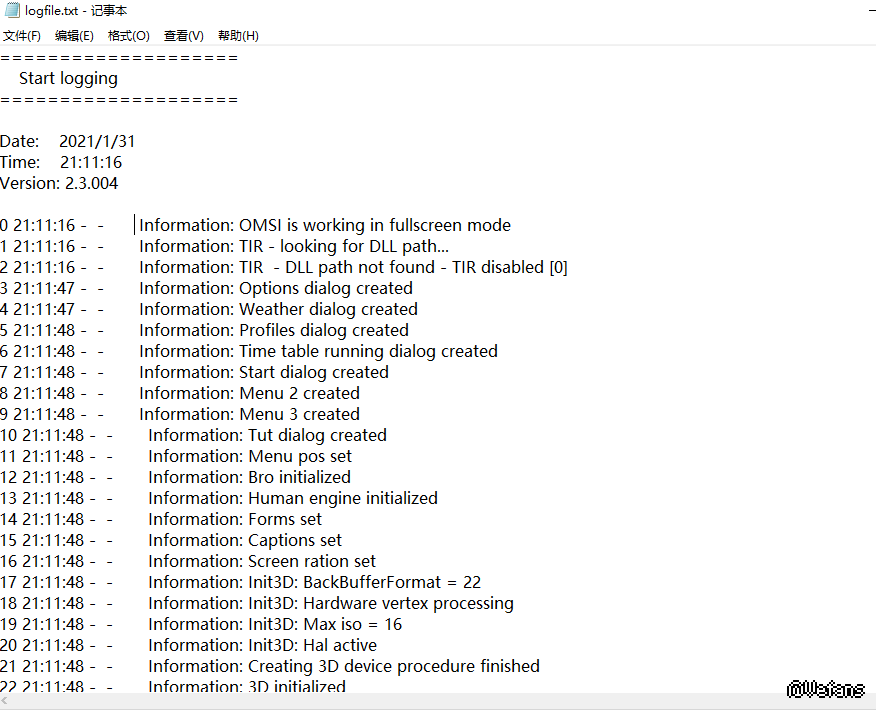Open the 帮助(H) menu
The width and height of the screenshot is (876, 710).
[x=238, y=36]
